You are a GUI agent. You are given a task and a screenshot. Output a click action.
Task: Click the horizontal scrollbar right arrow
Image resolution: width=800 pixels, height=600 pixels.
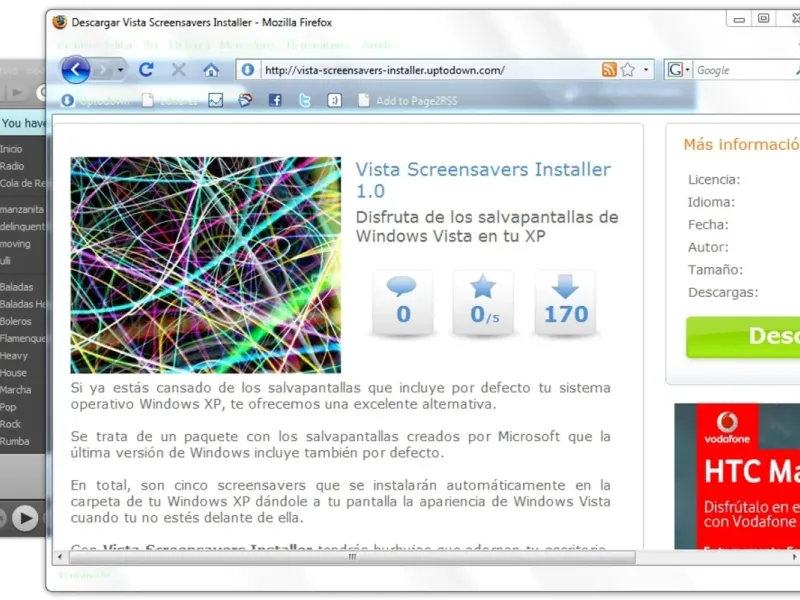click(794, 557)
